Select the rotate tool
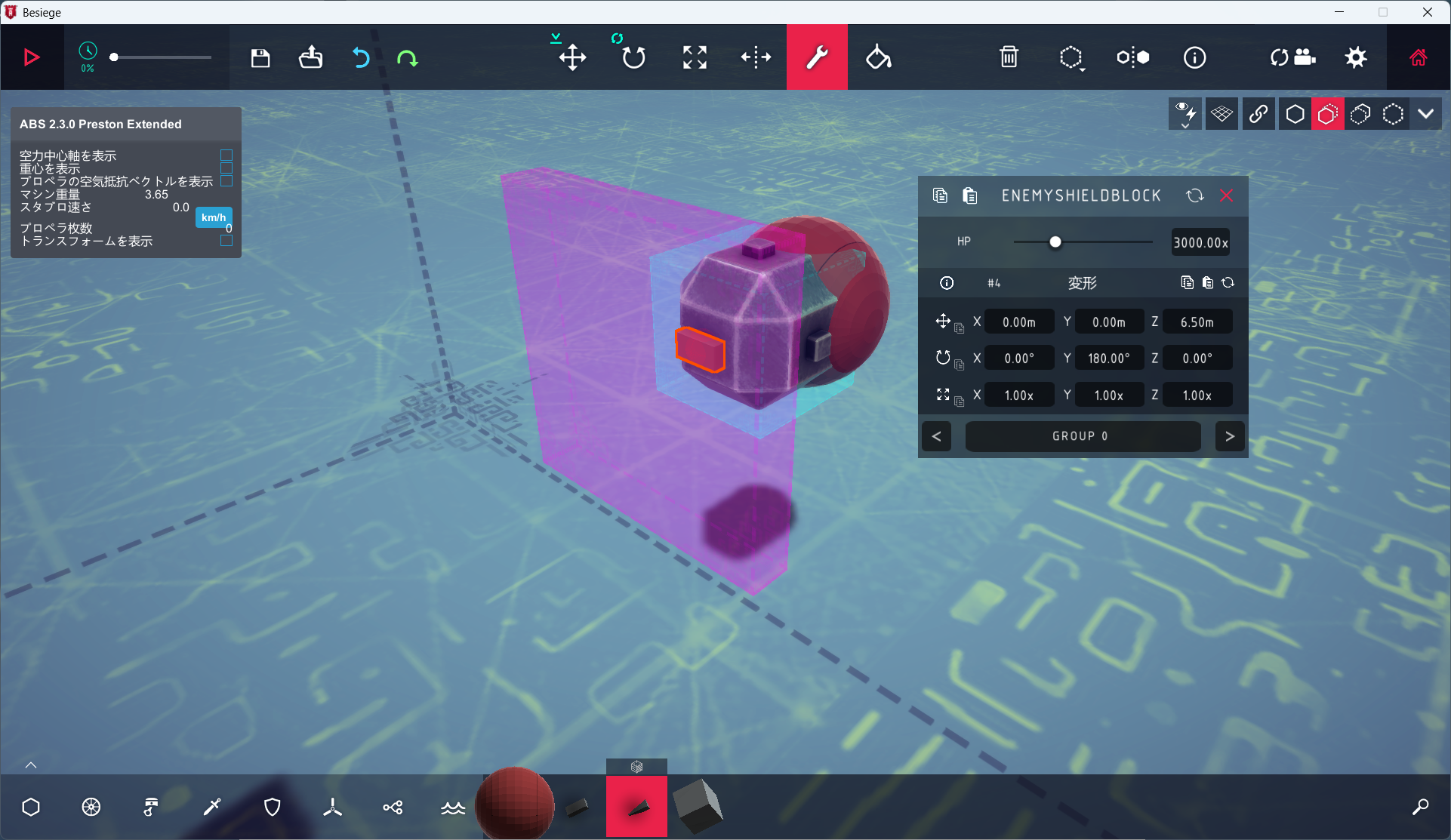This screenshot has height=840, width=1451. click(x=633, y=57)
